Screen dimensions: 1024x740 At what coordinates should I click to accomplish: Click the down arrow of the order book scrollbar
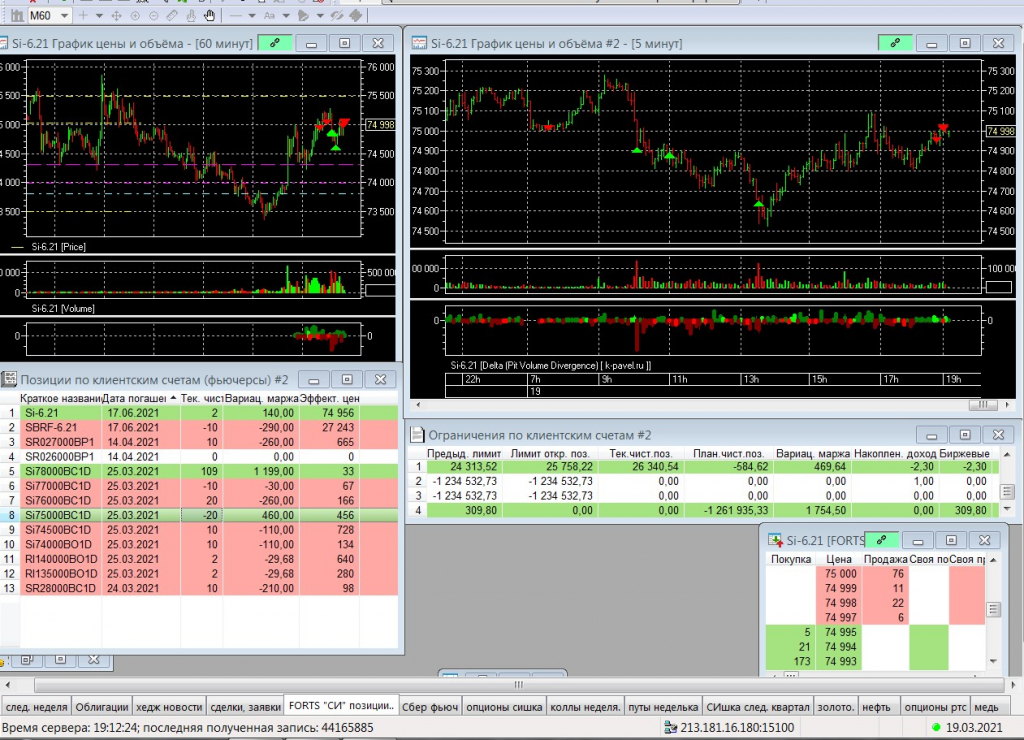tap(993, 661)
